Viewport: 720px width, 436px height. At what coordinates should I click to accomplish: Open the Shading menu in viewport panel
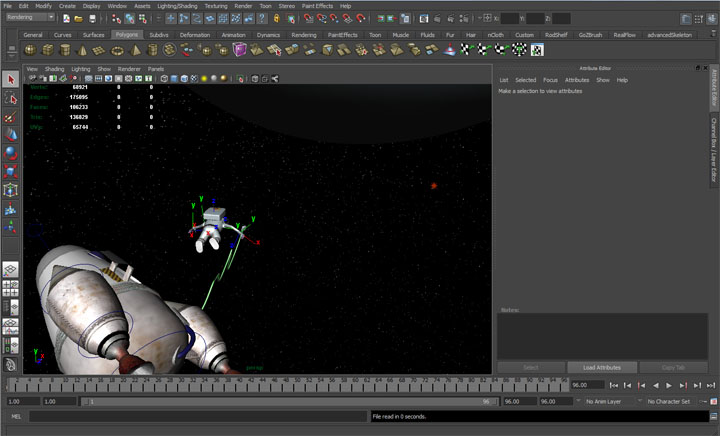coord(54,69)
